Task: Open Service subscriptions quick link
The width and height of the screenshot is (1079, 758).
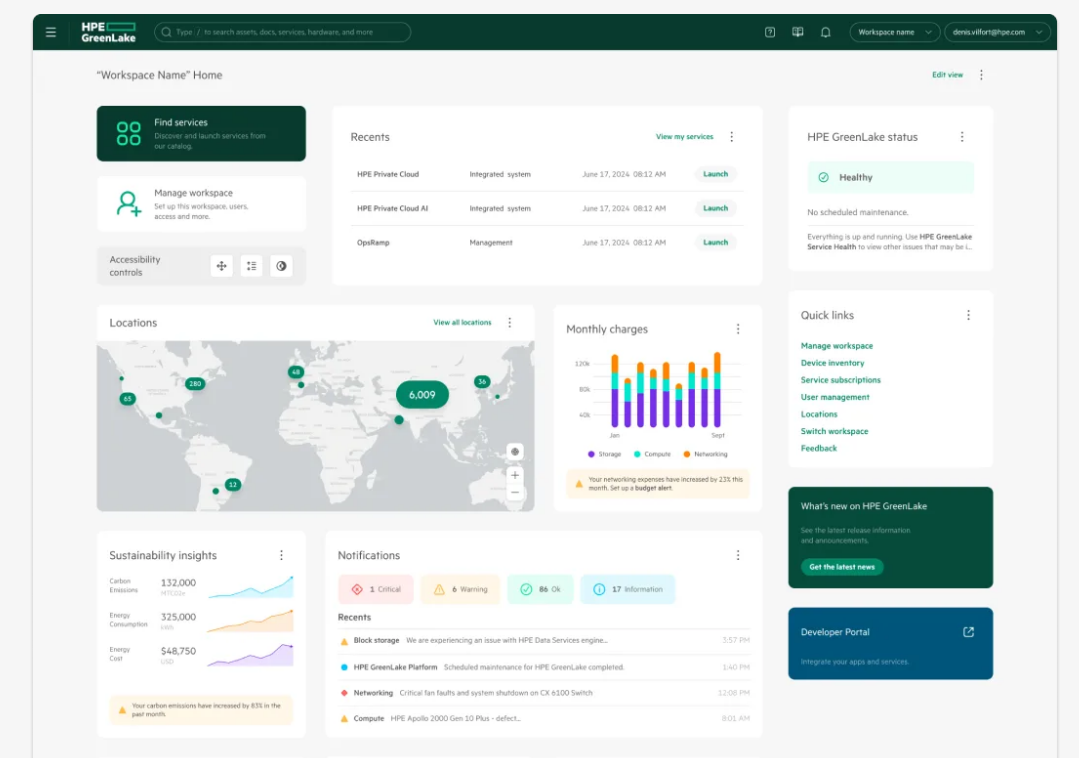Action: [840, 380]
